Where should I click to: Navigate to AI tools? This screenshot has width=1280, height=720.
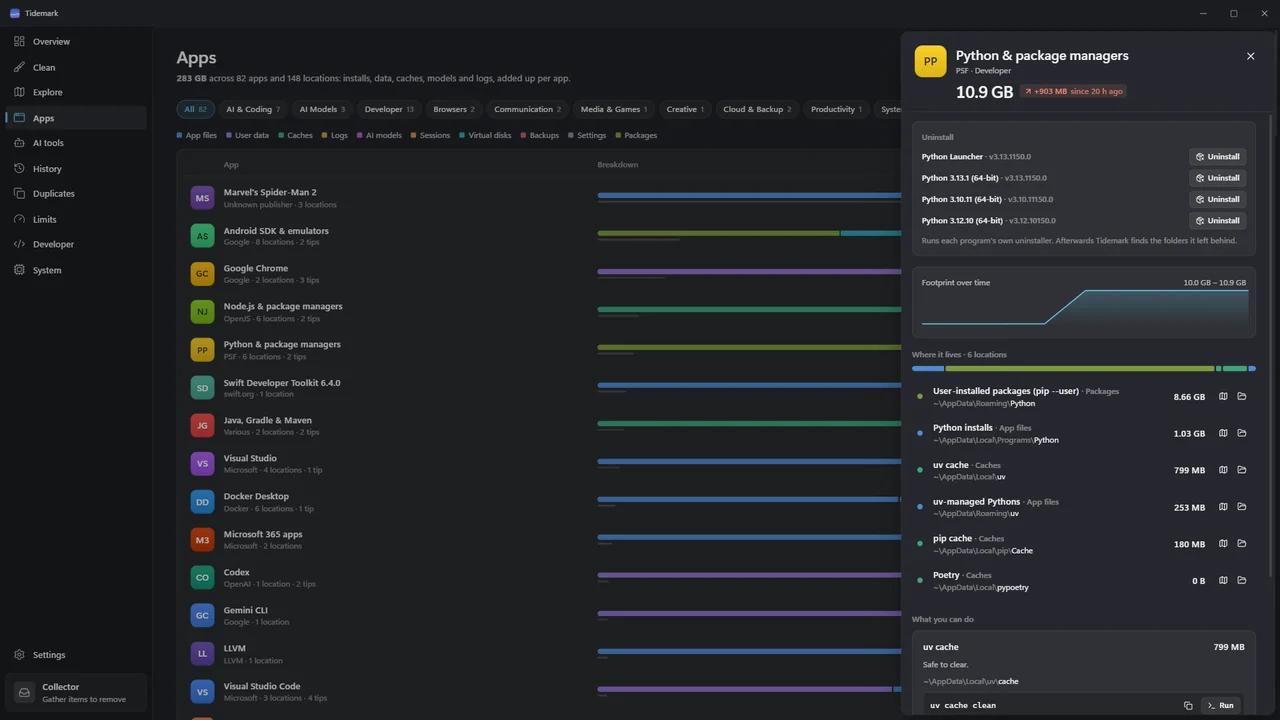tap(76, 143)
